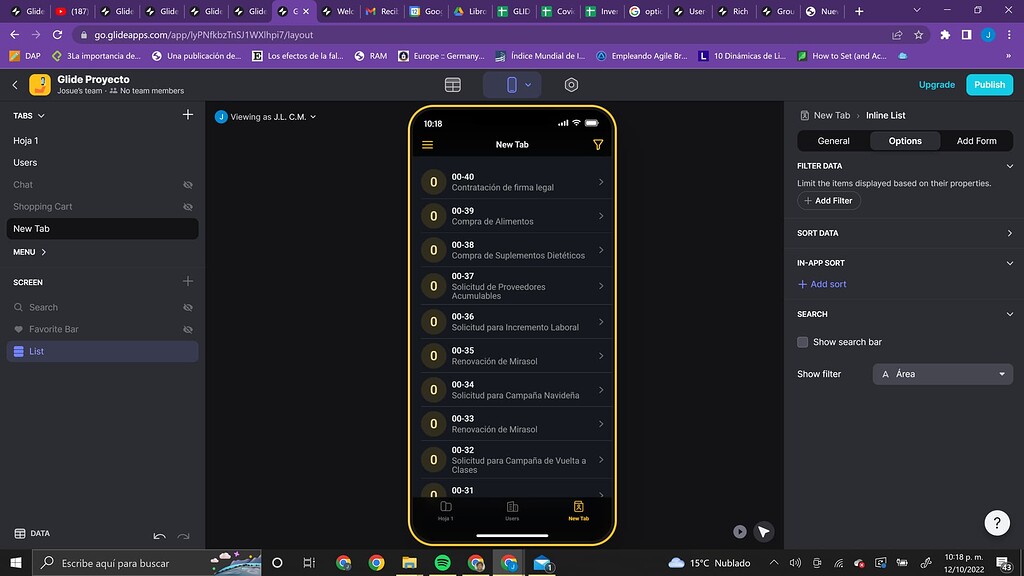
Task: Add a new screen component with the plus icon
Action: click(x=187, y=282)
